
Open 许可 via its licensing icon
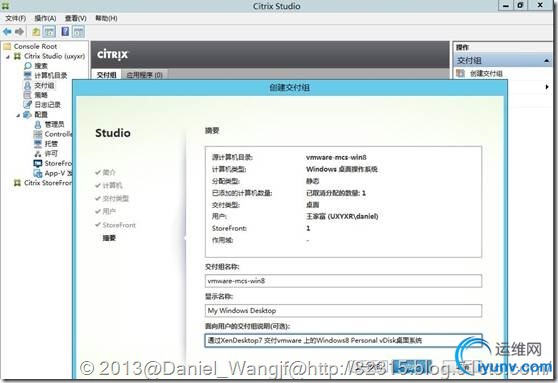[x=38, y=154]
